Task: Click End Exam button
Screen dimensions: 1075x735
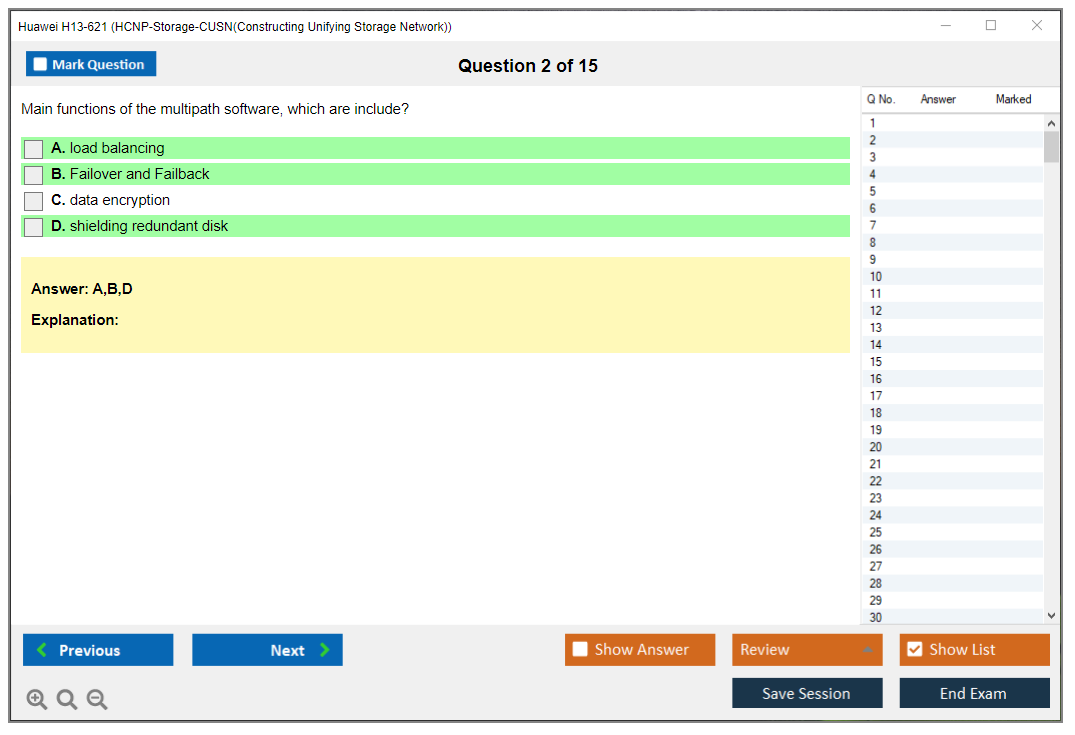Action: point(974,693)
